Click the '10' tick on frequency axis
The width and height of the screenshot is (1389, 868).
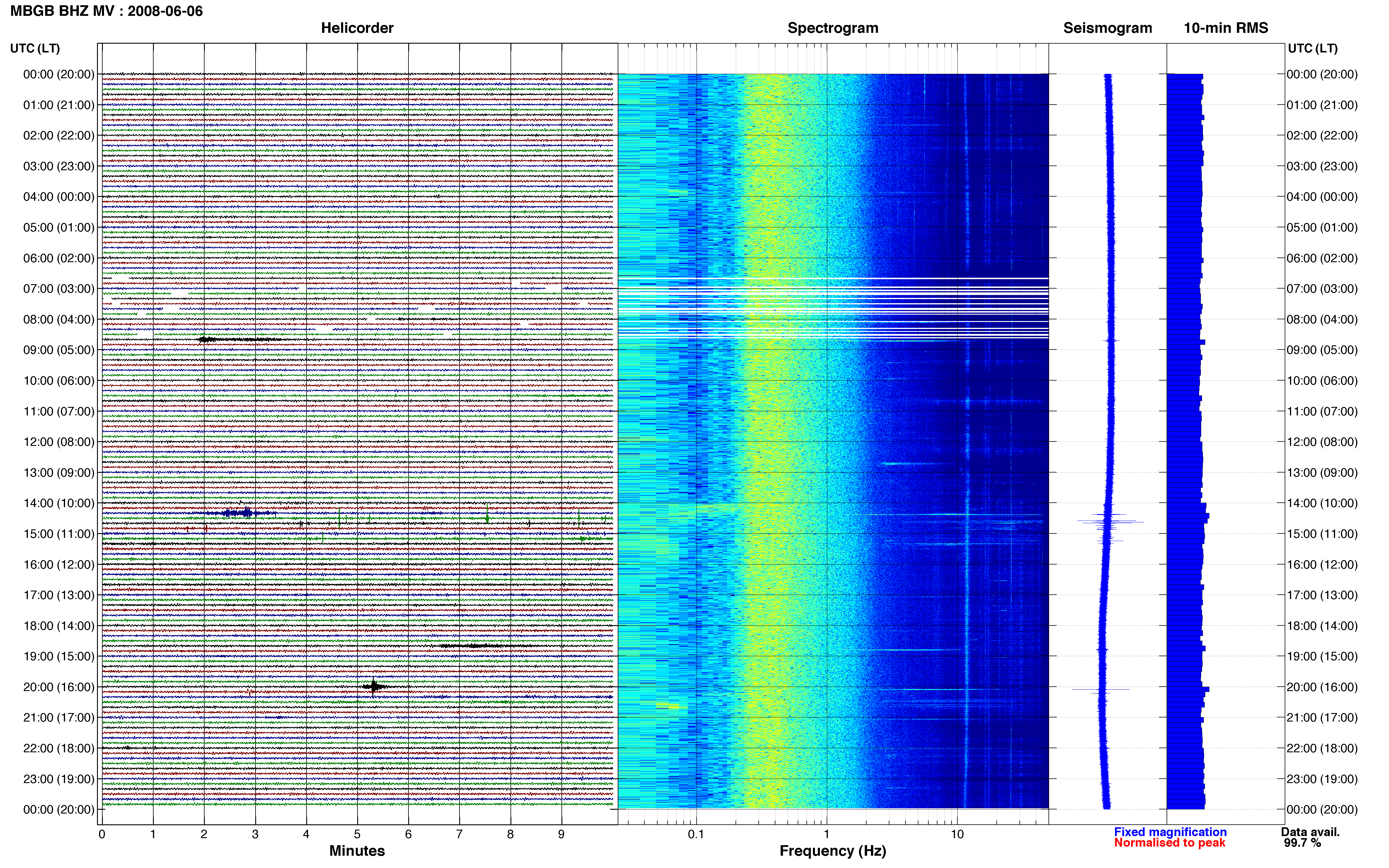957,834
